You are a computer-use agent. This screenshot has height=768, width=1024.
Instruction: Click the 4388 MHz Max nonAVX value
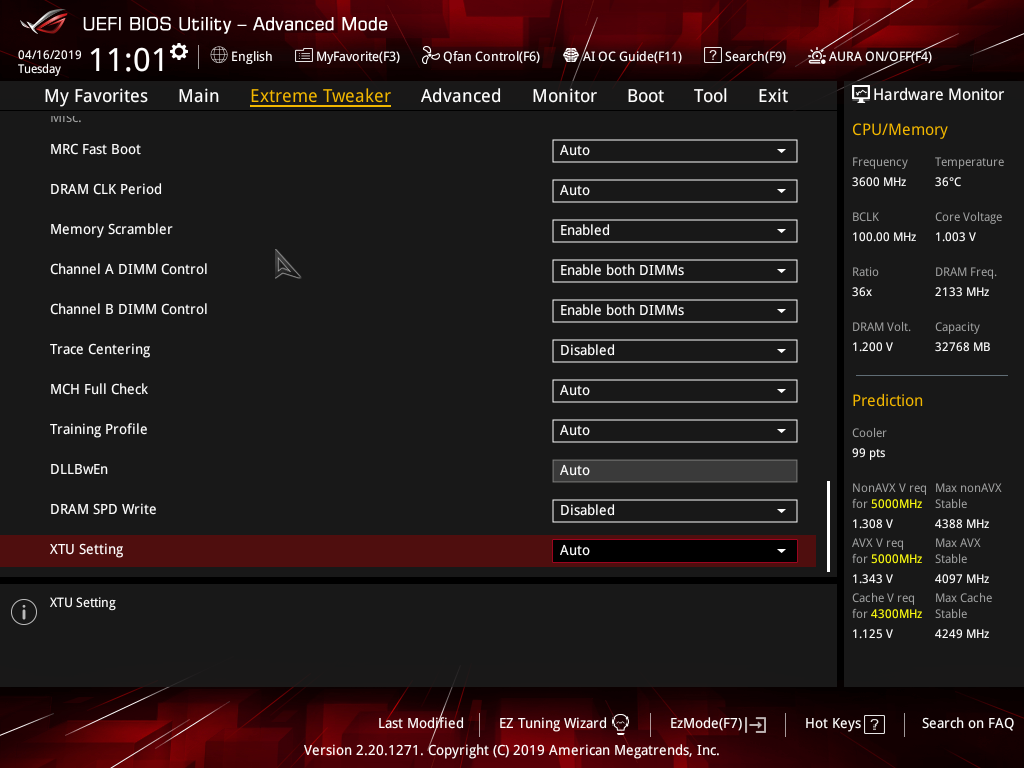961,524
